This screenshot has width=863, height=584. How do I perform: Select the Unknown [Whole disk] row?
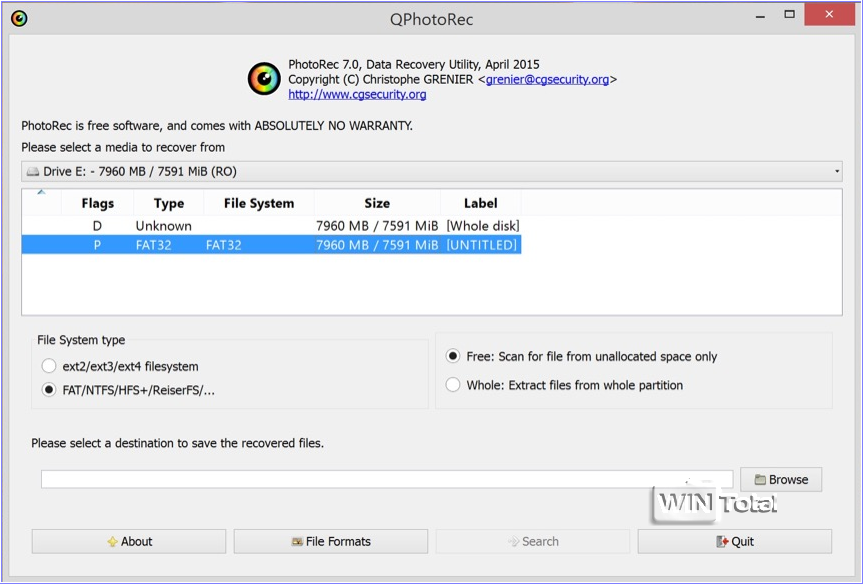click(271, 226)
